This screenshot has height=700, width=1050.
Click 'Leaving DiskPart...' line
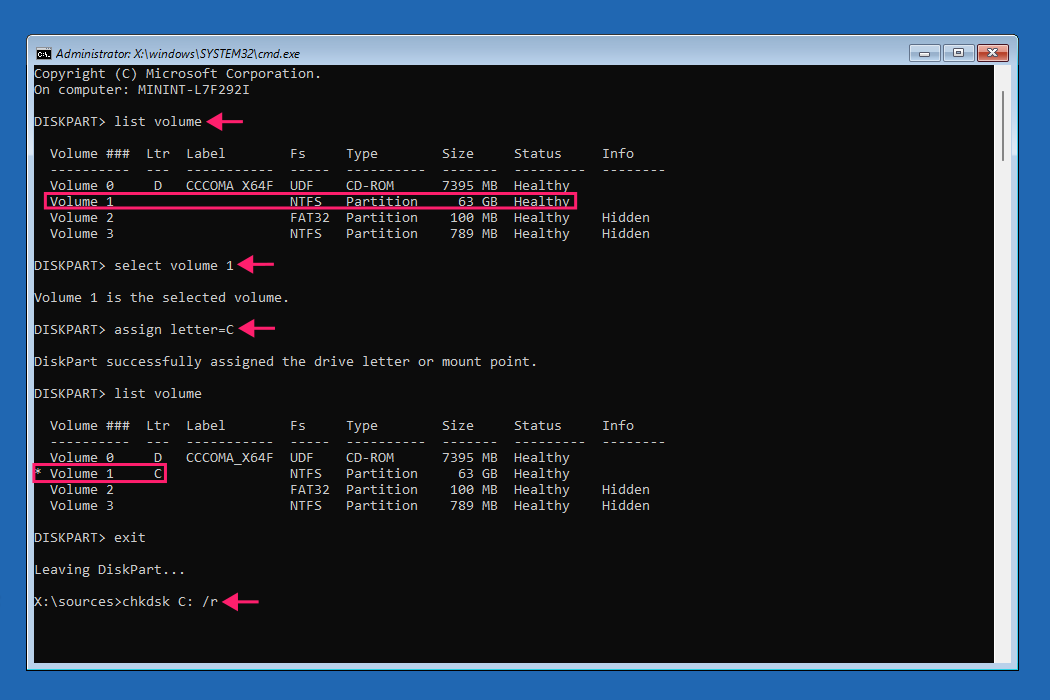[109, 570]
